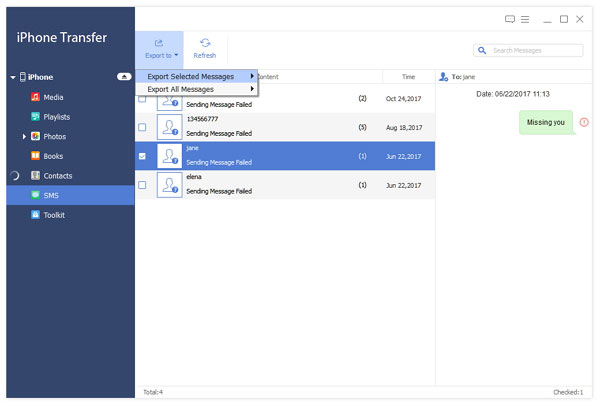Click the elena contact avatar

tap(170, 185)
